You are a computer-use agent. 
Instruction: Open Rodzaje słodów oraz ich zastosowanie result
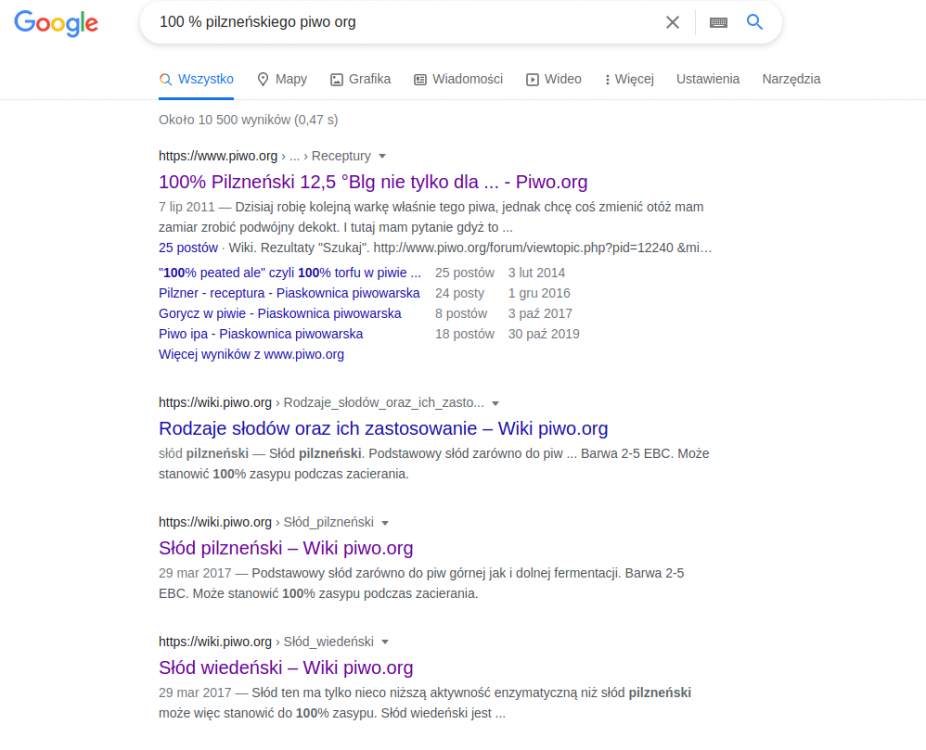coord(383,428)
